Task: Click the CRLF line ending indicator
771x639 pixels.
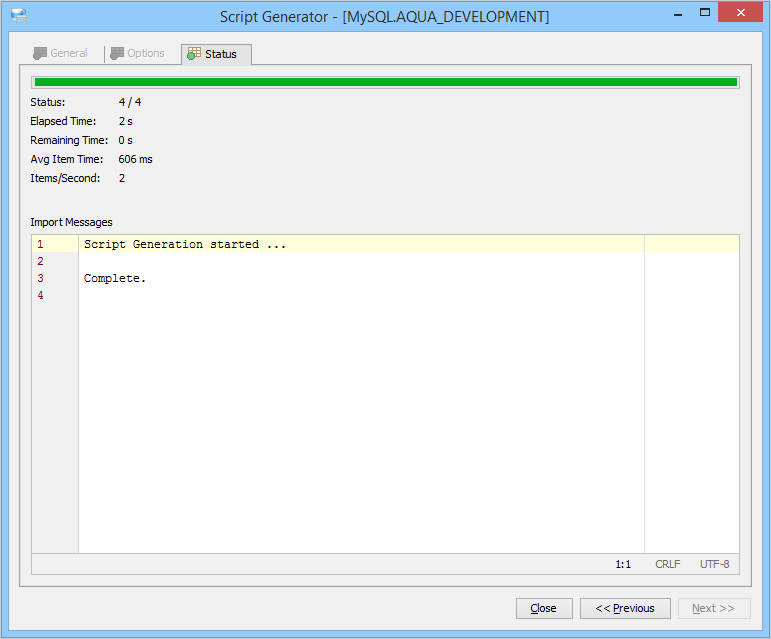Action: (x=668, y=564)
